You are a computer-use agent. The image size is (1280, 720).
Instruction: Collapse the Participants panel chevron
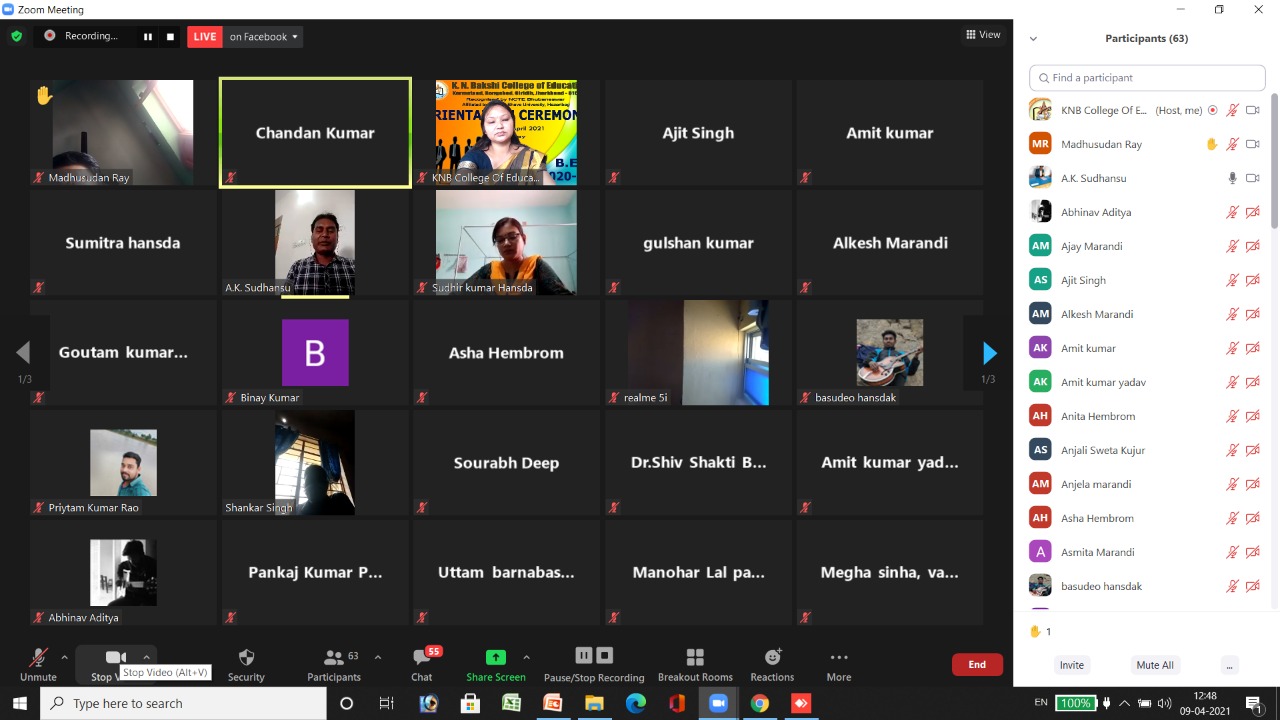[1033, 39]
